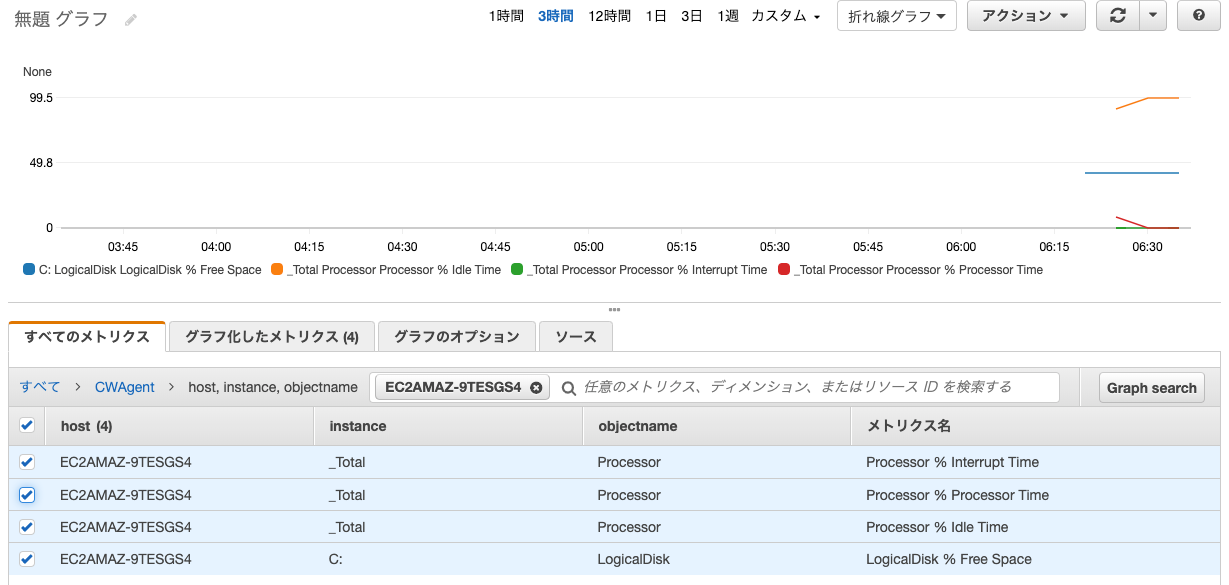Uncheck the LogicalDisk % Free Space row
This screenshot has height=585, width=1229.
(25, 558)
